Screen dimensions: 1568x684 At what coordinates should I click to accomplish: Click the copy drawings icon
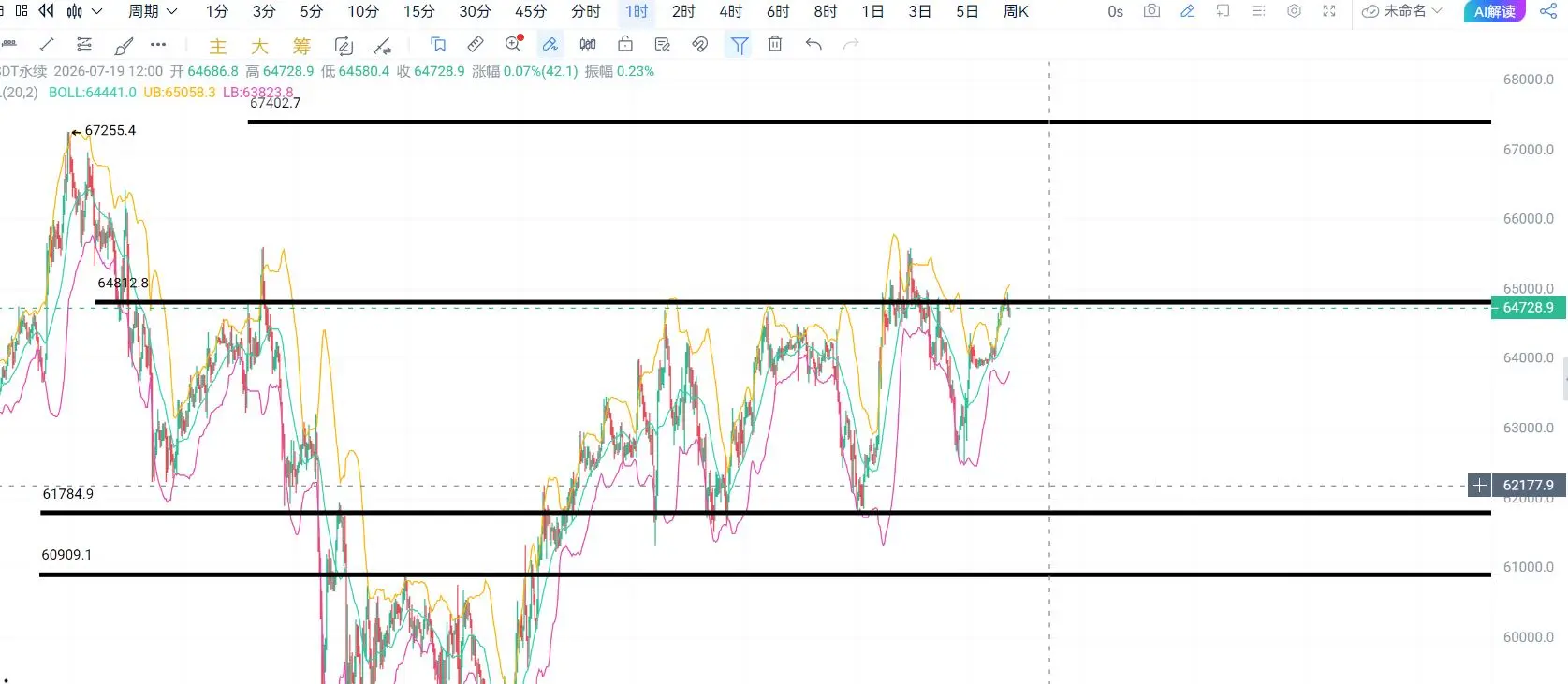coord(438,44)
